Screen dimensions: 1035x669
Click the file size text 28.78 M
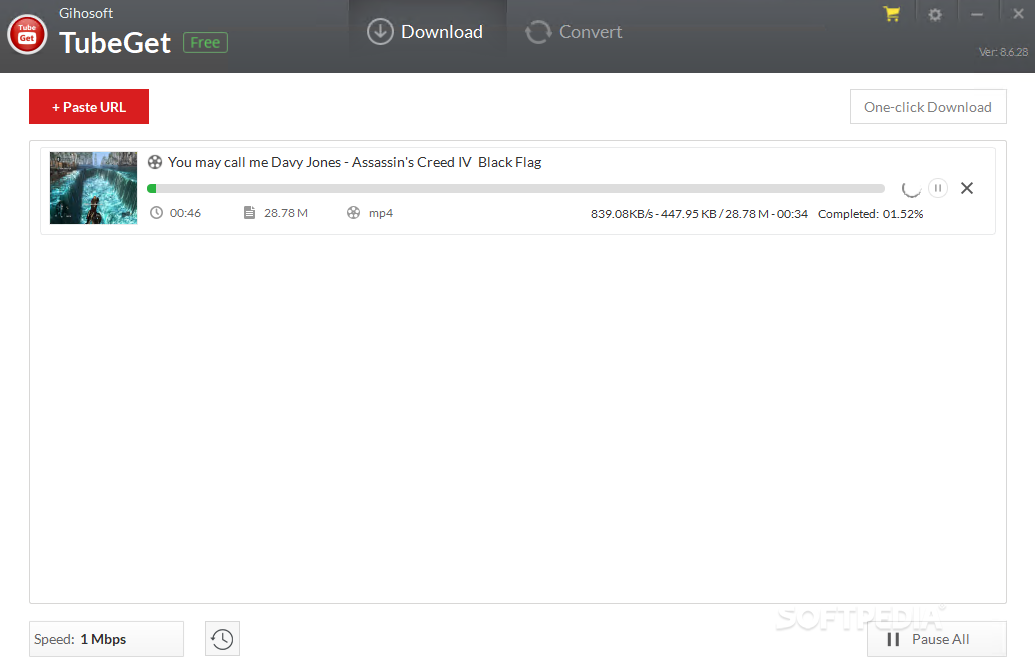(286, 213)
